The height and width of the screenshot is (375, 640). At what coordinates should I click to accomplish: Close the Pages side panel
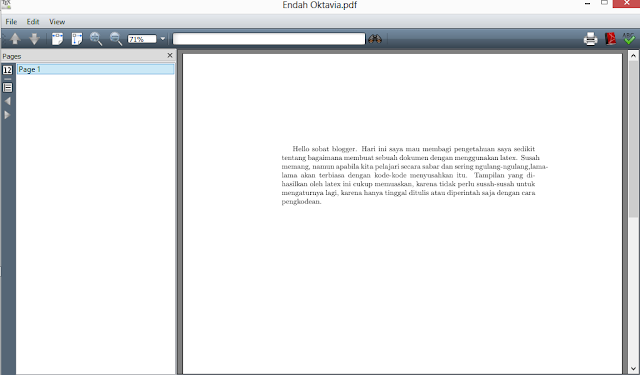pos(170,55)
